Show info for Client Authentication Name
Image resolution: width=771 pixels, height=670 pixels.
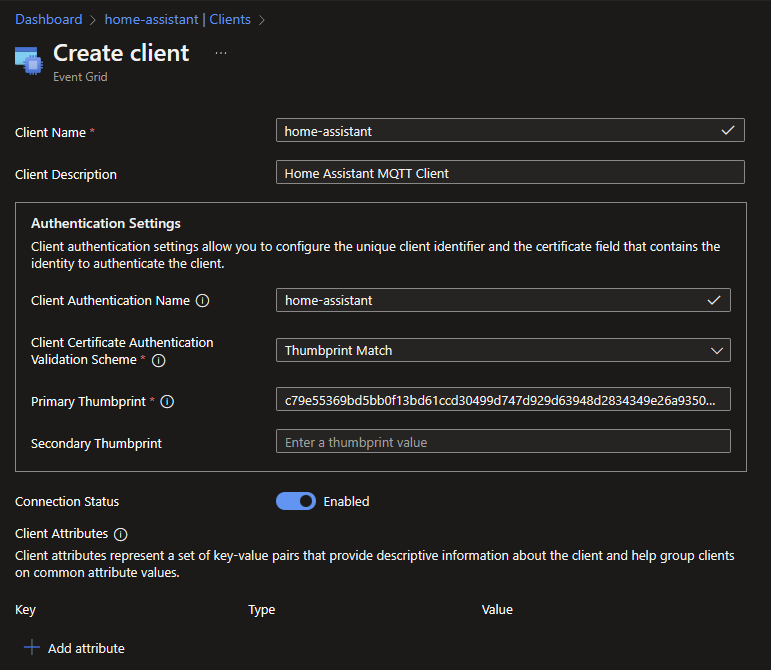click(x=203, y=300)
